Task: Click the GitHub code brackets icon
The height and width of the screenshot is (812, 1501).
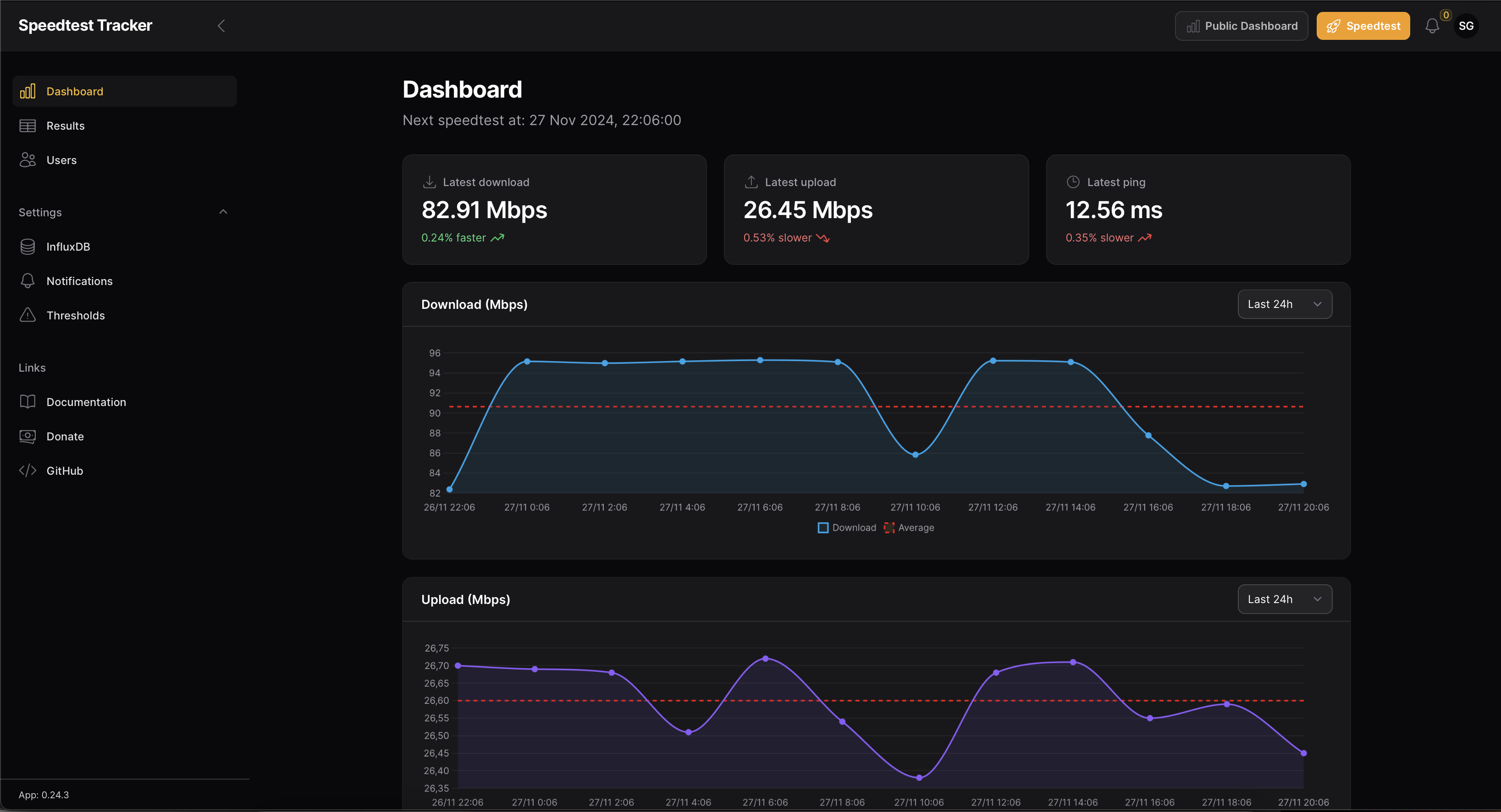Action: (28, 471)
